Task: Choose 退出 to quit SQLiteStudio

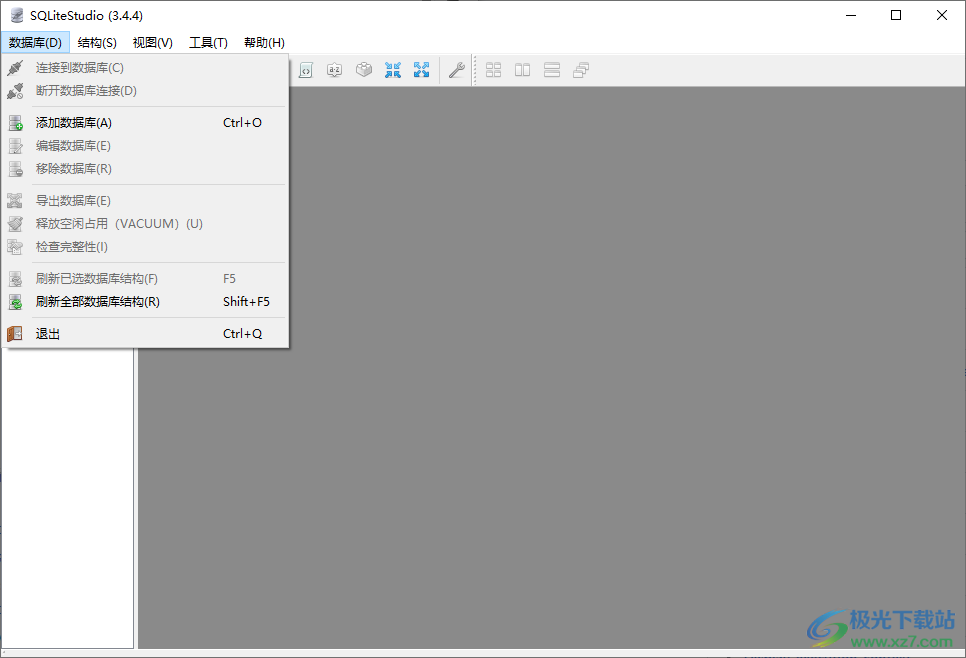Action: click(x=48, y=333)
